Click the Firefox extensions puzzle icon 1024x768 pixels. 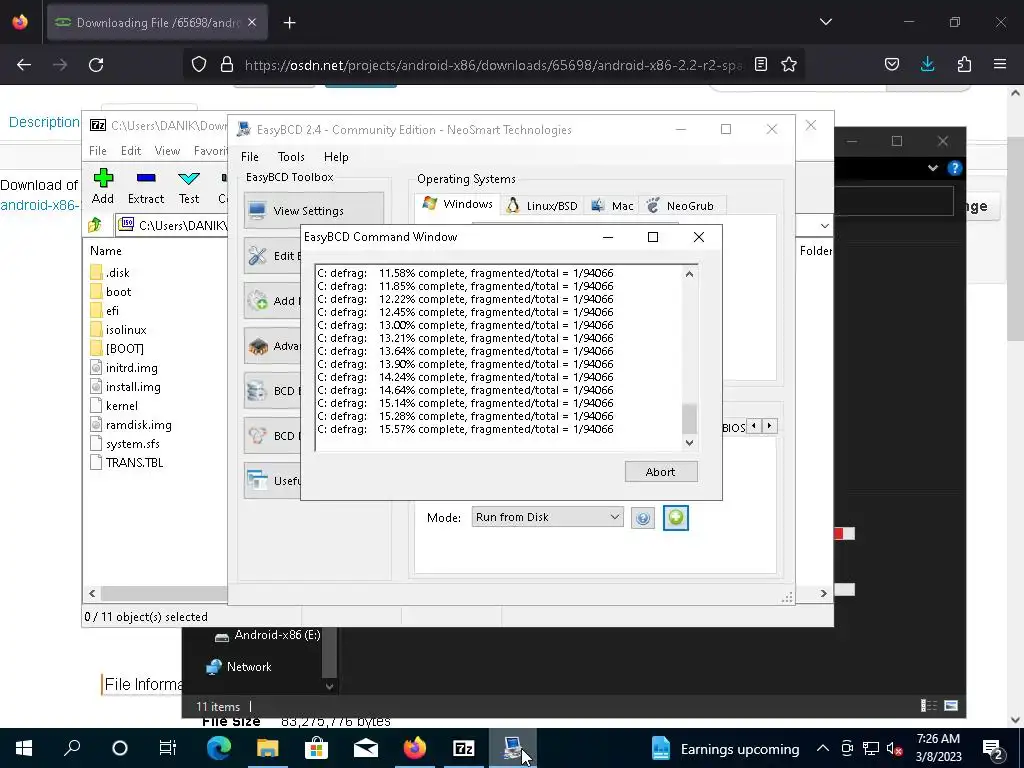coord(964,64)
